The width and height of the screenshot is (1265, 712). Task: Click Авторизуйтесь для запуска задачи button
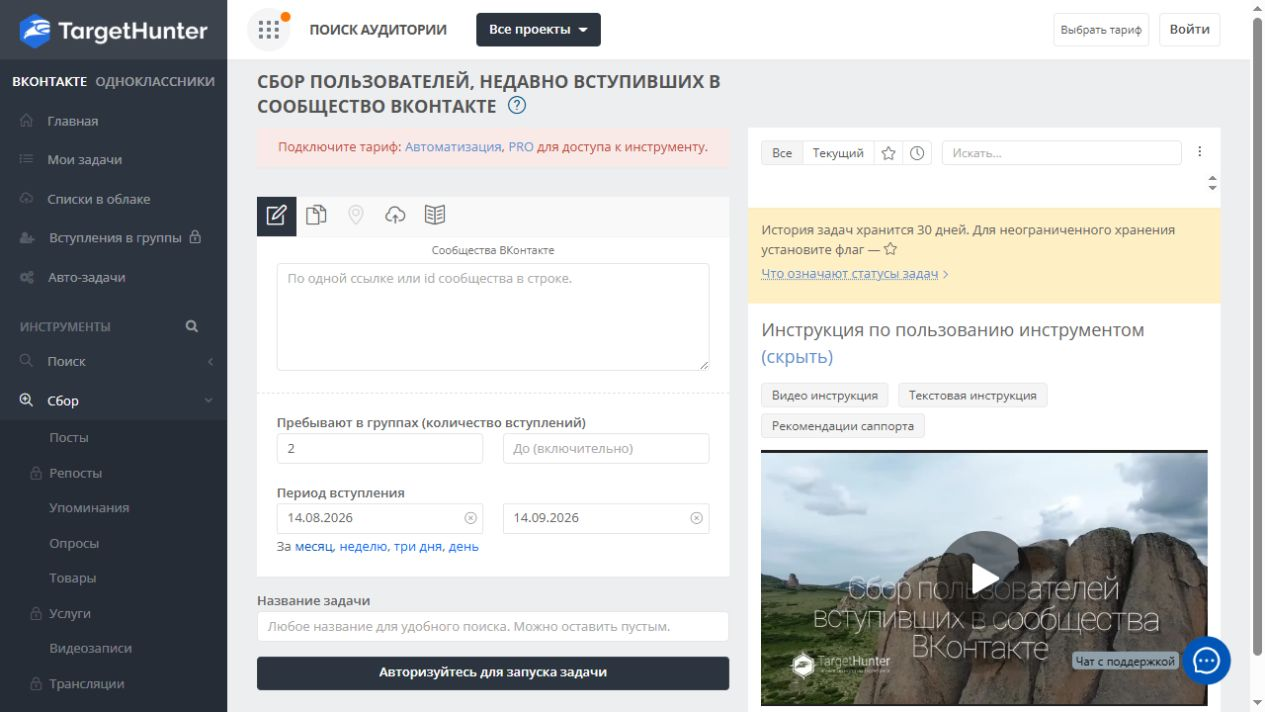pos(493,672)
